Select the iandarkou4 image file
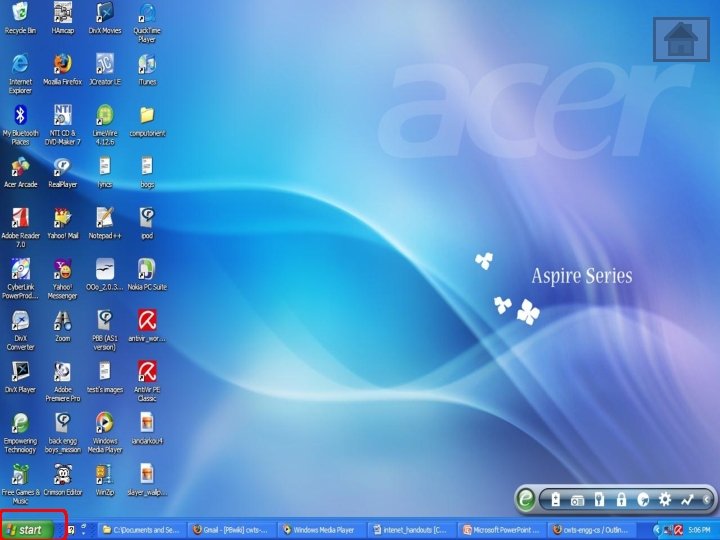 [x=147, y=423]
